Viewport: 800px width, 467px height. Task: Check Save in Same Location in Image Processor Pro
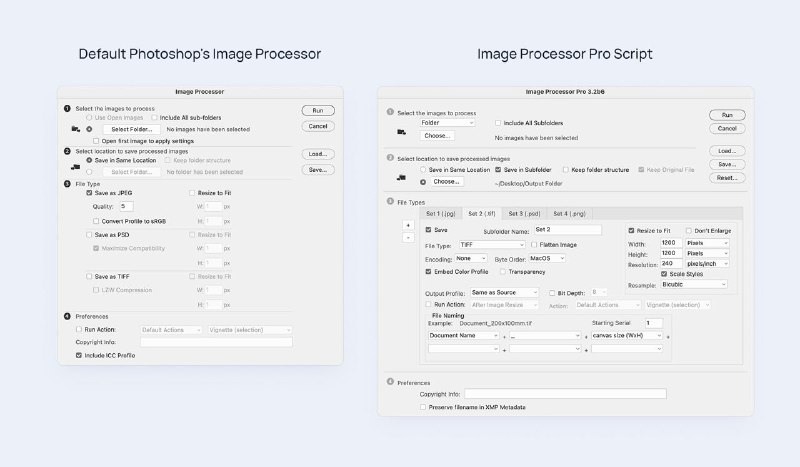(423, 169)
